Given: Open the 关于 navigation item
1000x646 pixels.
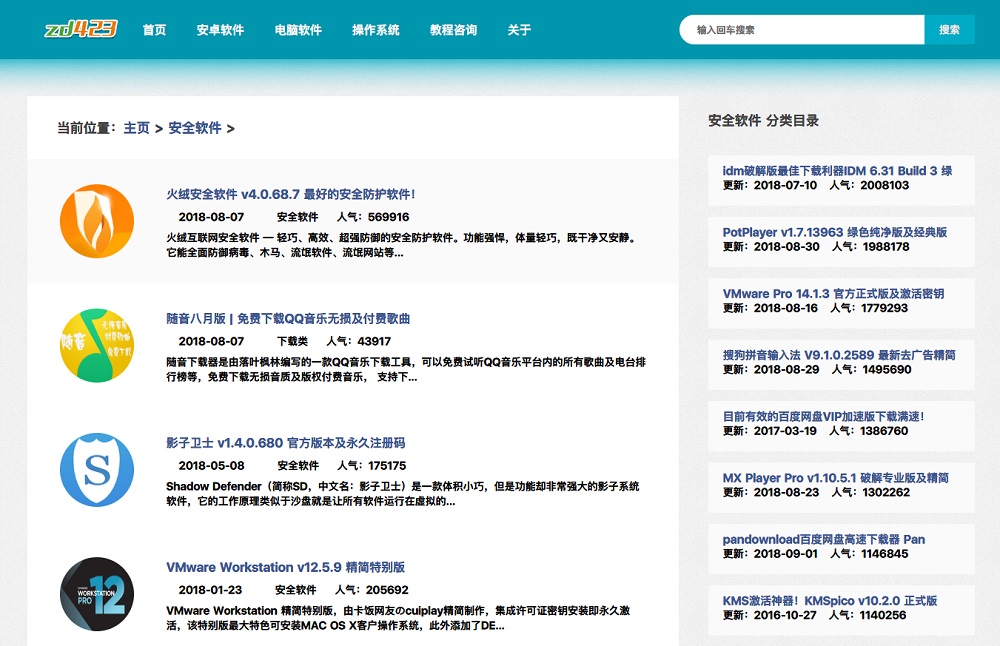Looking at the screenshot, I should pyautogui.click(x=519, y=30).
